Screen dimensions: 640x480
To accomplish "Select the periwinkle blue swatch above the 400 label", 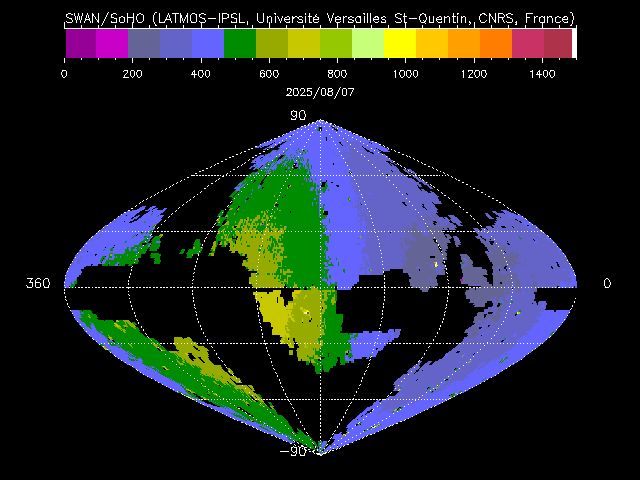I will point(208,43).
